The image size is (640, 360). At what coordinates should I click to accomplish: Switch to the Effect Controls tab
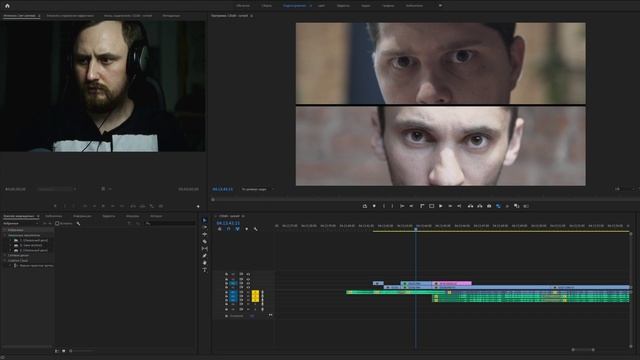70,16
